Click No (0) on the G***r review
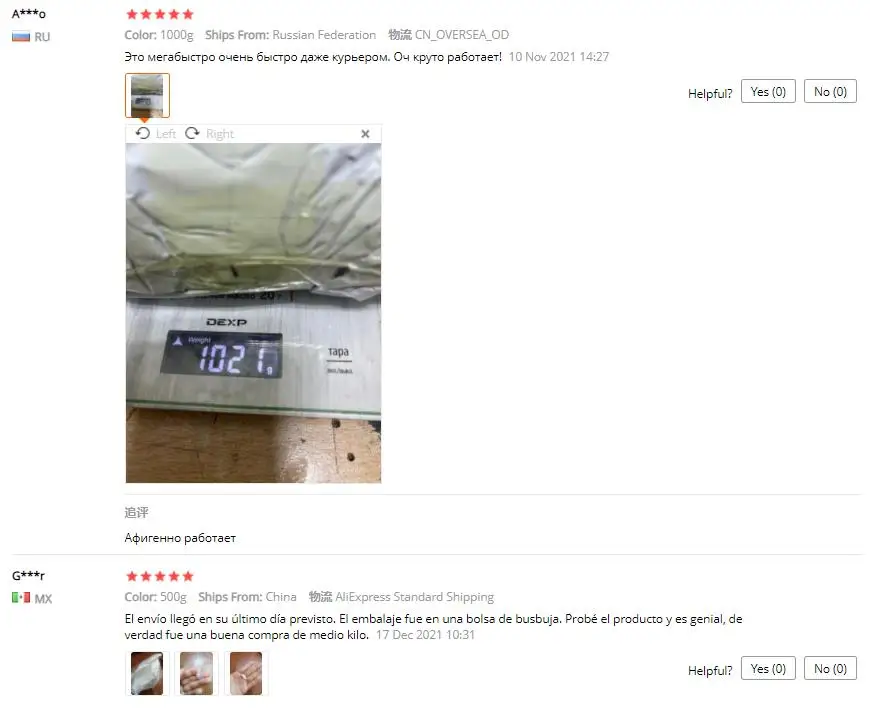Viewport: 870px width, 711px height. [x=830, y=668]
